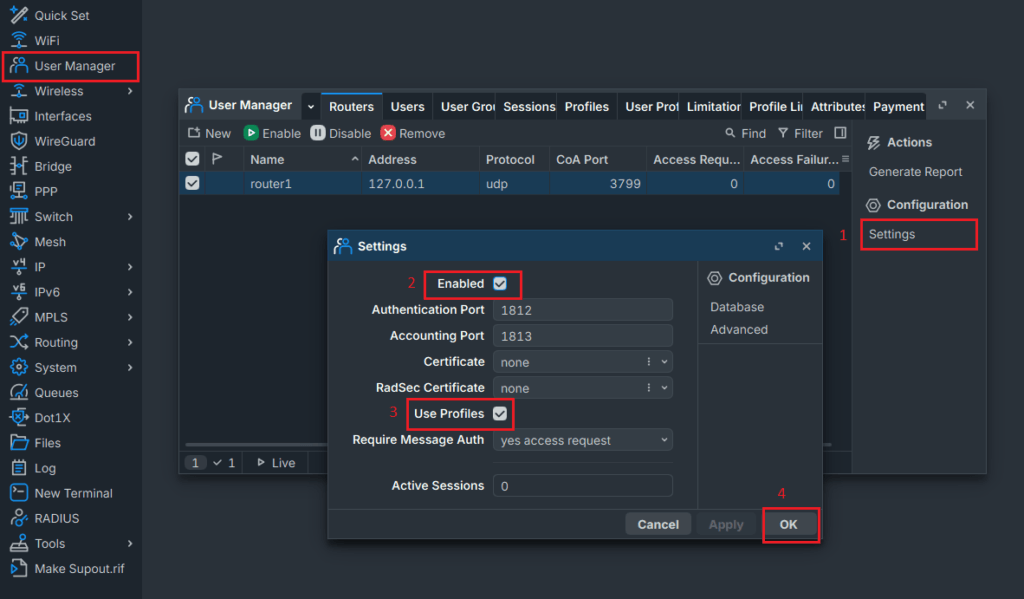Click the Disable toolbar button
Screen dimensions: 1024x599
coord(341,133)
